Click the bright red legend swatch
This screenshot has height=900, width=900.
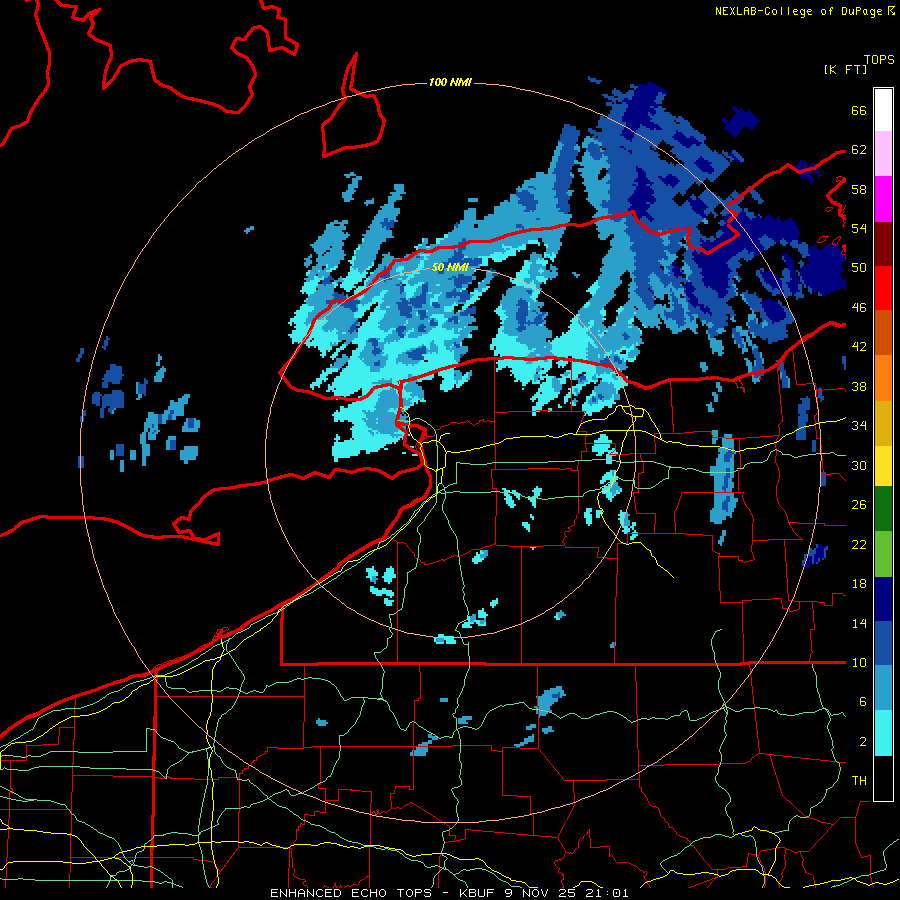883,288
